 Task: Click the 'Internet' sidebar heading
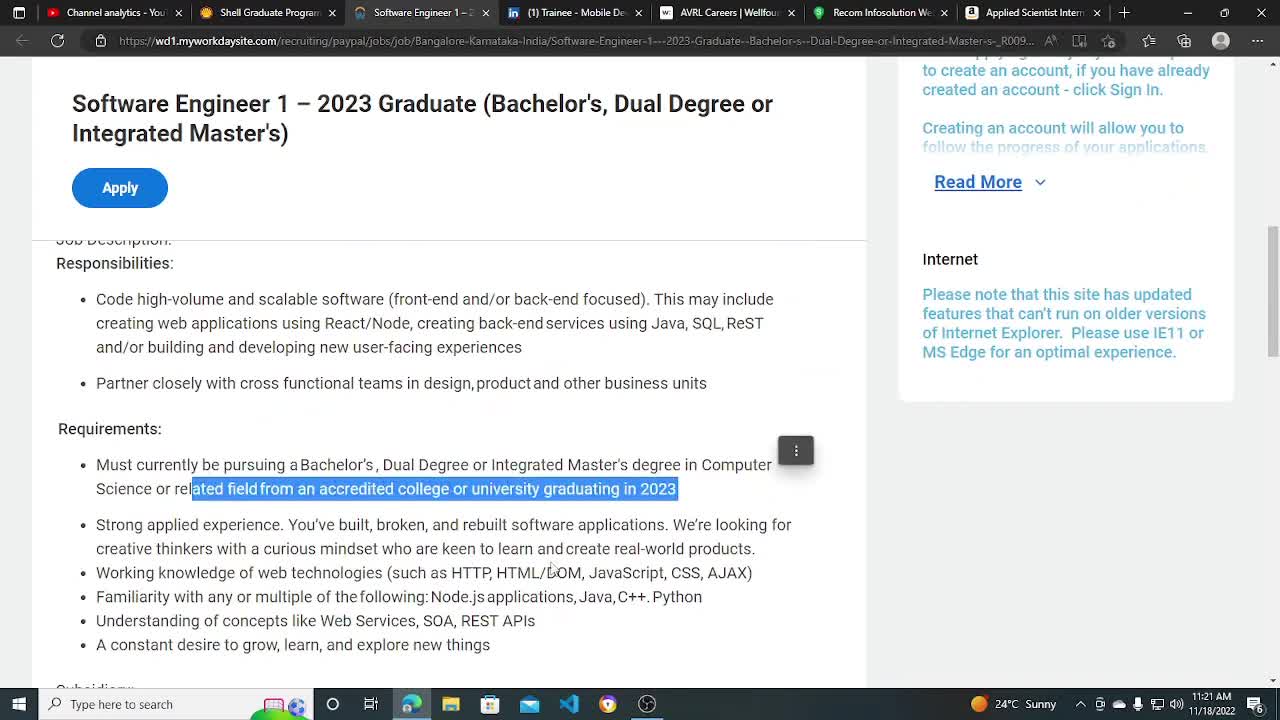tap(950, 259)
